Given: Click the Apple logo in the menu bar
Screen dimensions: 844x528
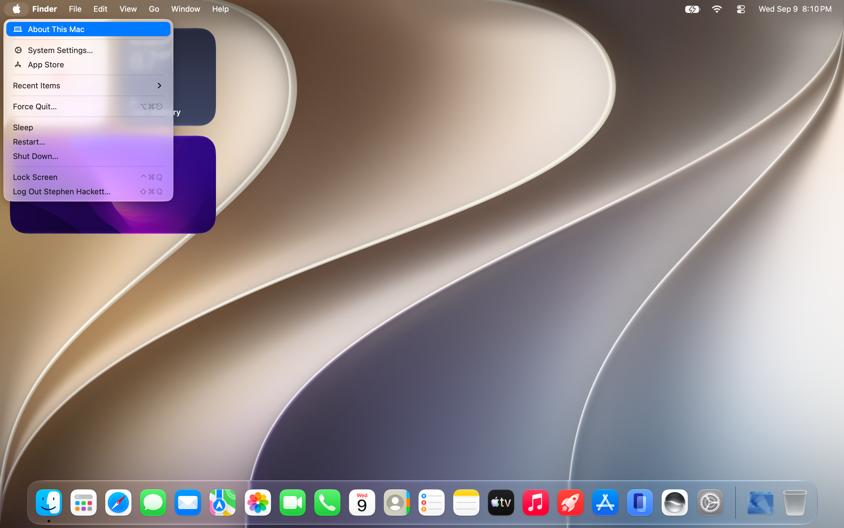Looking at the screenshot, I should 17,9.
